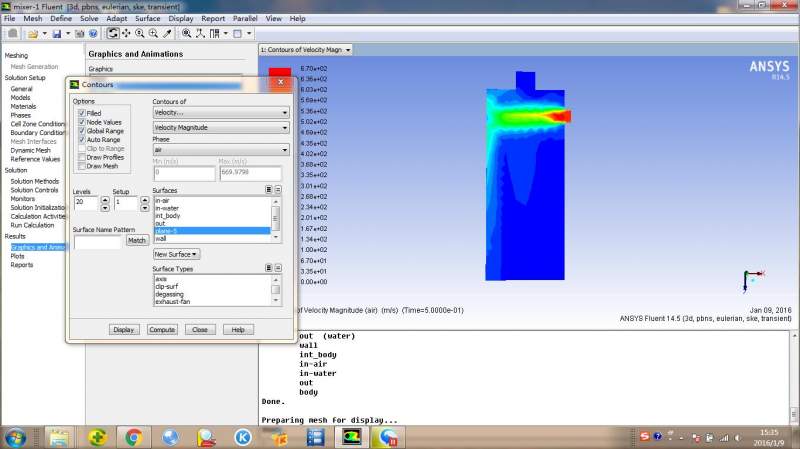Select the Probe eyedropper tool
The width and height of the screenshot is (800, 449).
coord(167,34)
